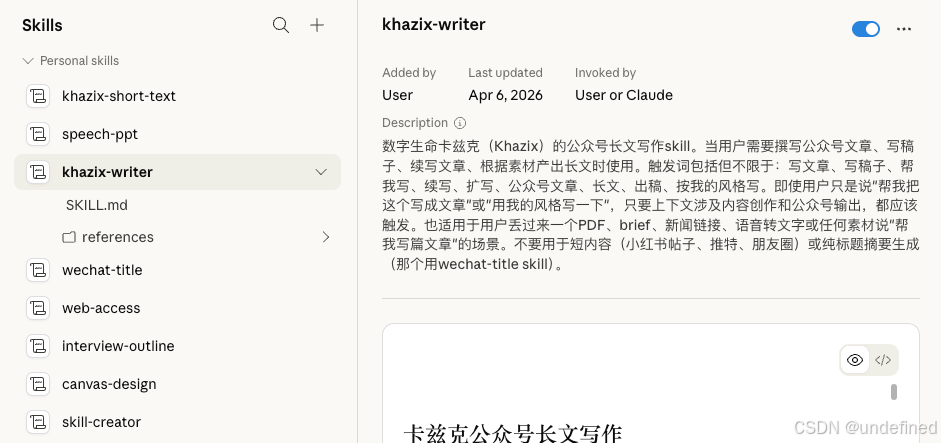The height and width of the screenshot is (443, 941).
Task: Collapse the khazix-writer chevron
Action: [x=321, y=172]
